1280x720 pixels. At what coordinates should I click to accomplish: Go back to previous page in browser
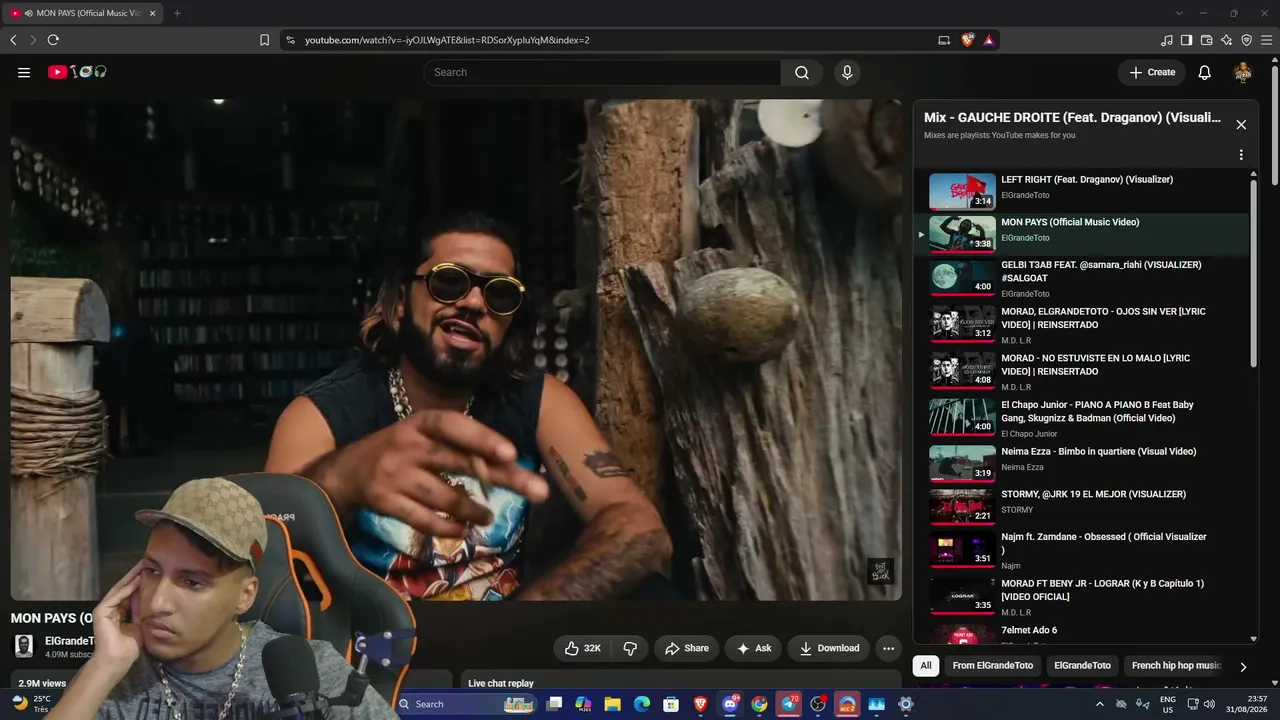point(13,40)
